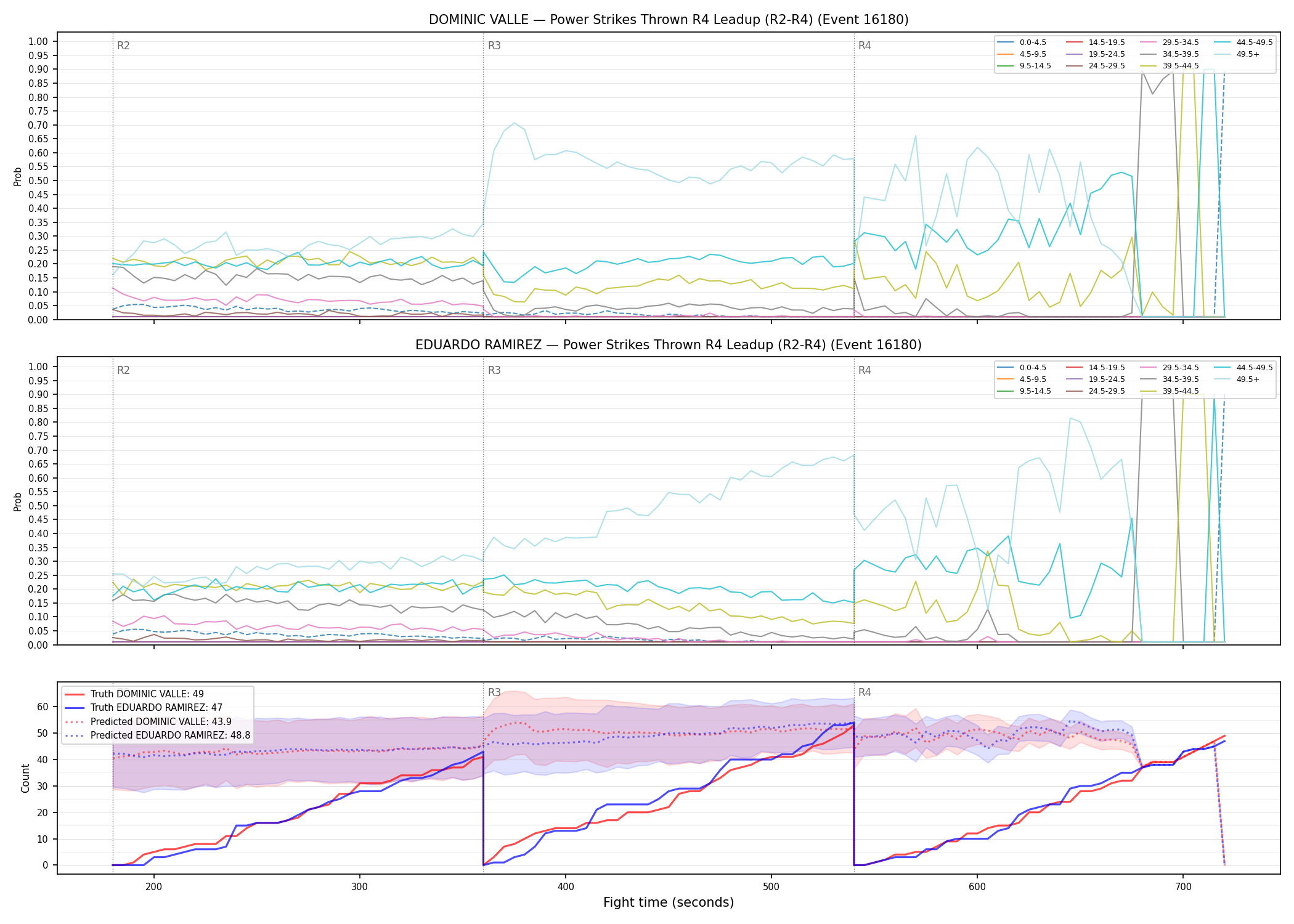Click the Predicted EDUARDO RAMIREZ: 48.8 legend entry
This screenshot has width=1294, height=924.
tap(158, 735)
